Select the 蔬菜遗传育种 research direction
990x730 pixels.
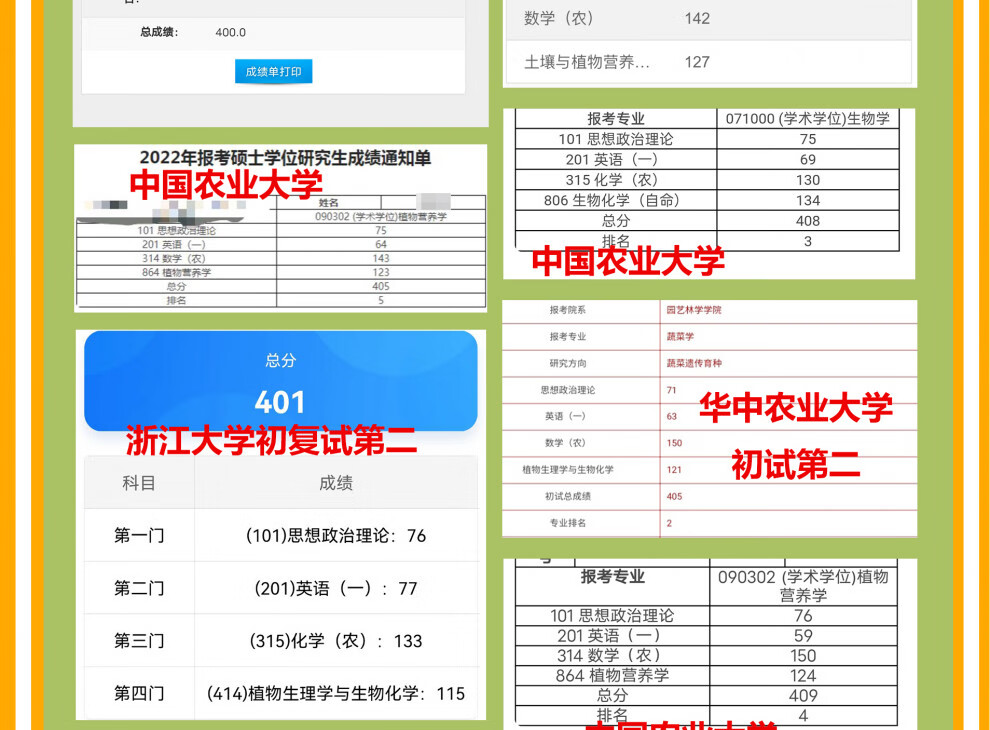tap(694, 363)
